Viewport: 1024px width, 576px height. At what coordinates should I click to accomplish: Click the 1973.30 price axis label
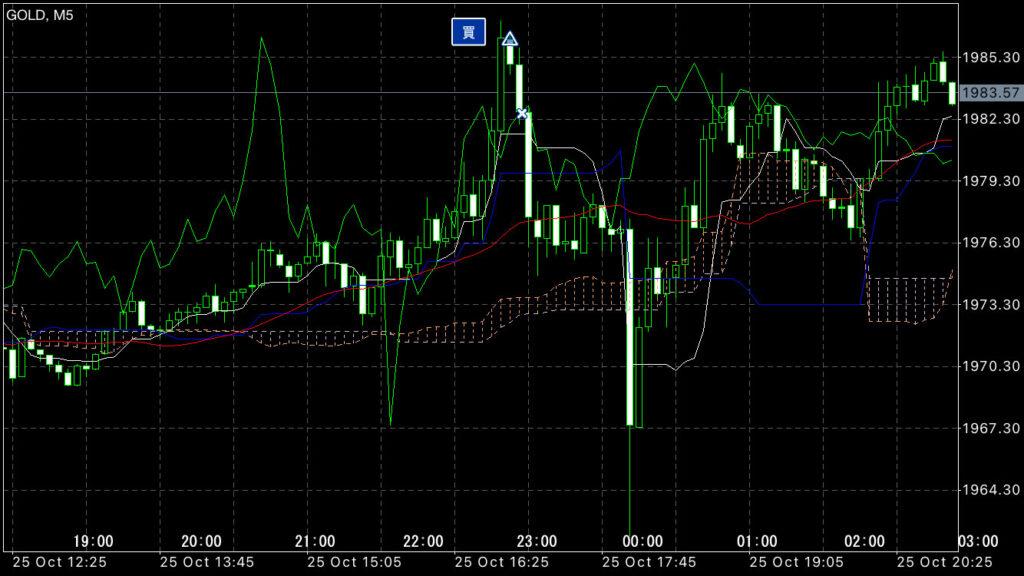point(991,304)
